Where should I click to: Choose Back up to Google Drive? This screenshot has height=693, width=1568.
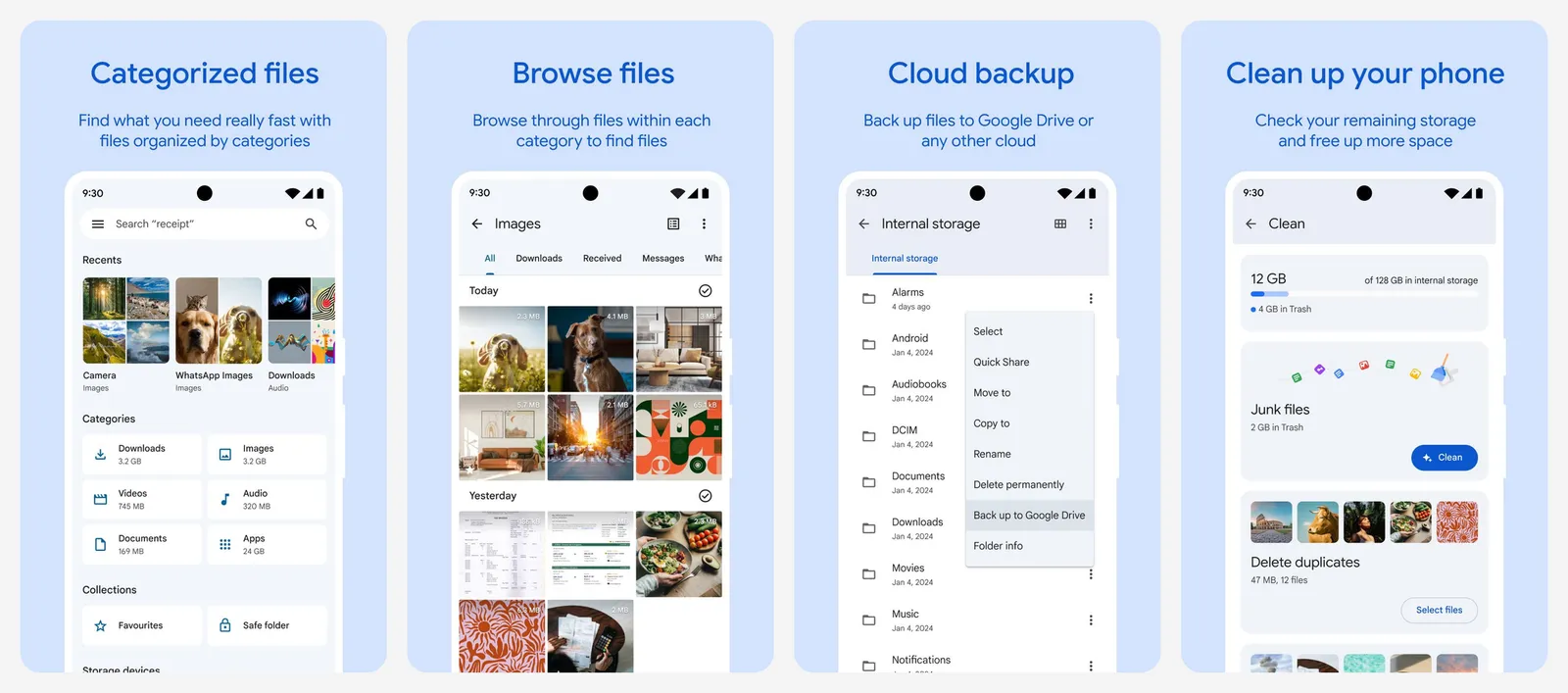click(x=1029, y=515)
